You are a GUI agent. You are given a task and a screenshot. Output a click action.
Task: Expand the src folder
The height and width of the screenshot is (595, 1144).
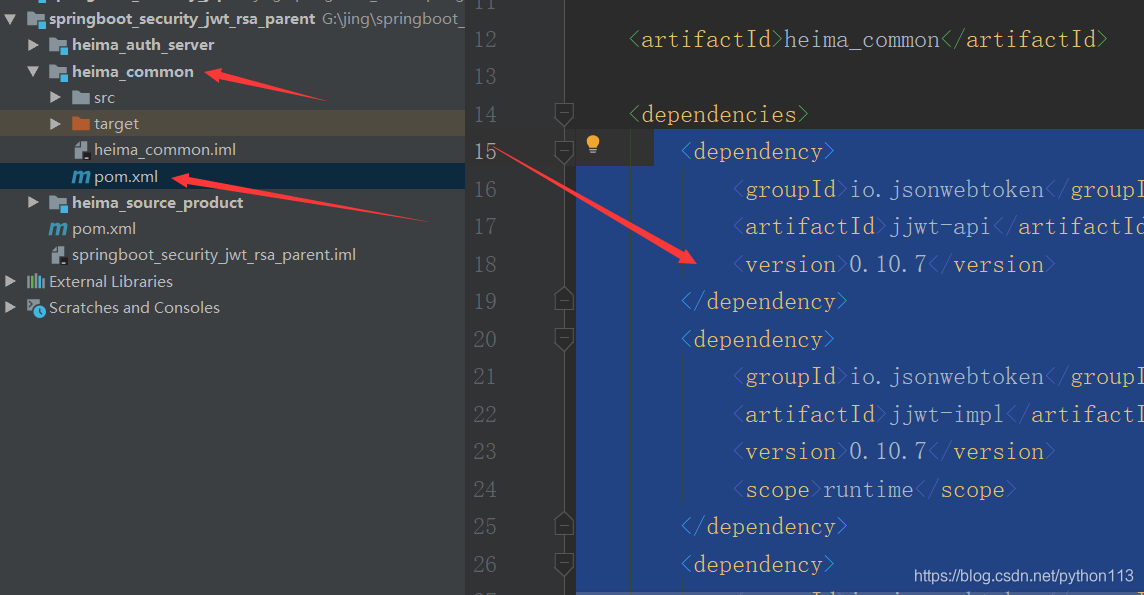[55, 97]
